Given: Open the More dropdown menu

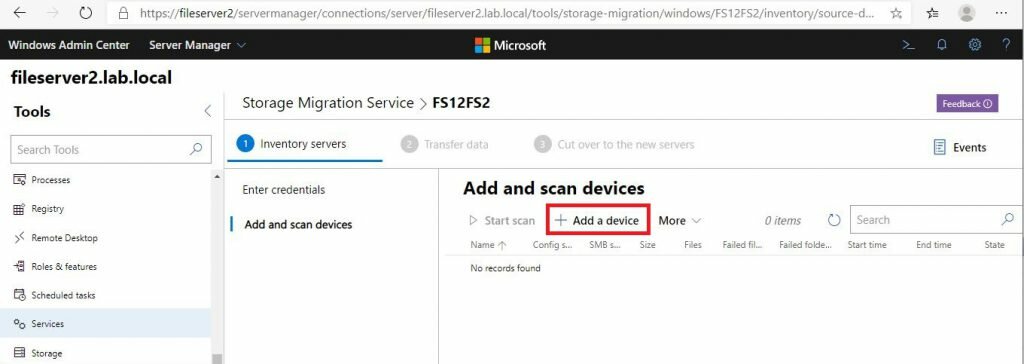Looking at the screenshot, I should 679,221.
